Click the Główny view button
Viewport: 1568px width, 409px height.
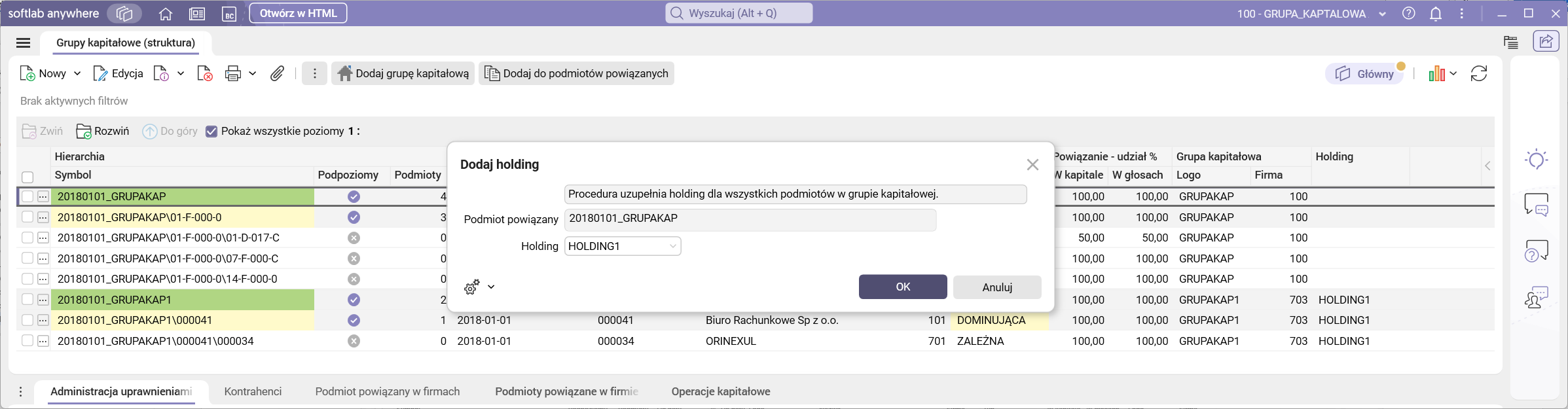1366,74
